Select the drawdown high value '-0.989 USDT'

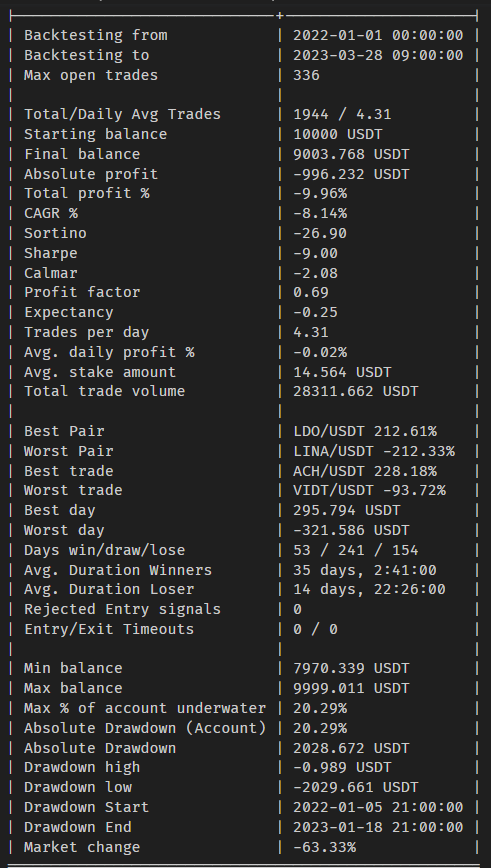point(342,768)
